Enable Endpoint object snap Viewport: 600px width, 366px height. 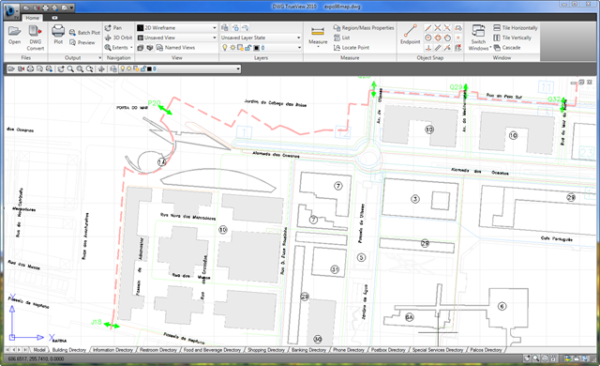[410, 34]
